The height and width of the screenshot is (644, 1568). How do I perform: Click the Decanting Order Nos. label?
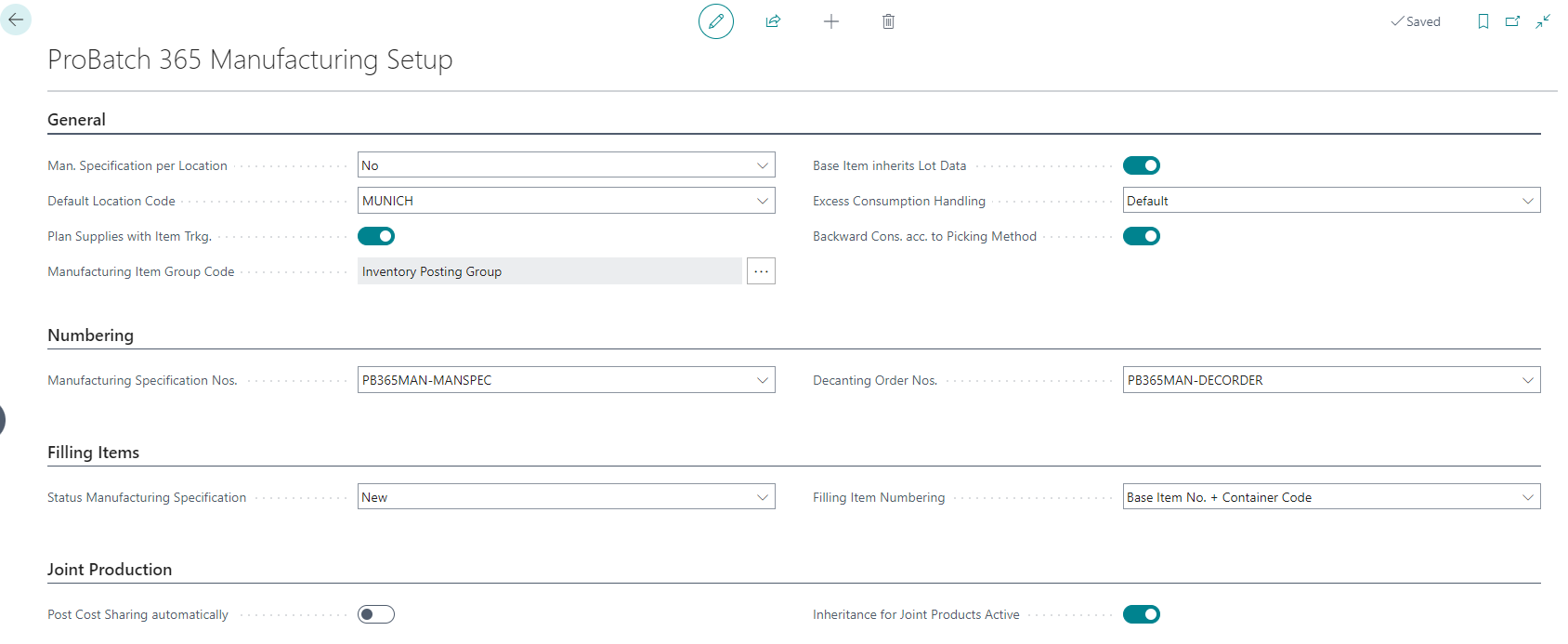(x=875, y=380)
